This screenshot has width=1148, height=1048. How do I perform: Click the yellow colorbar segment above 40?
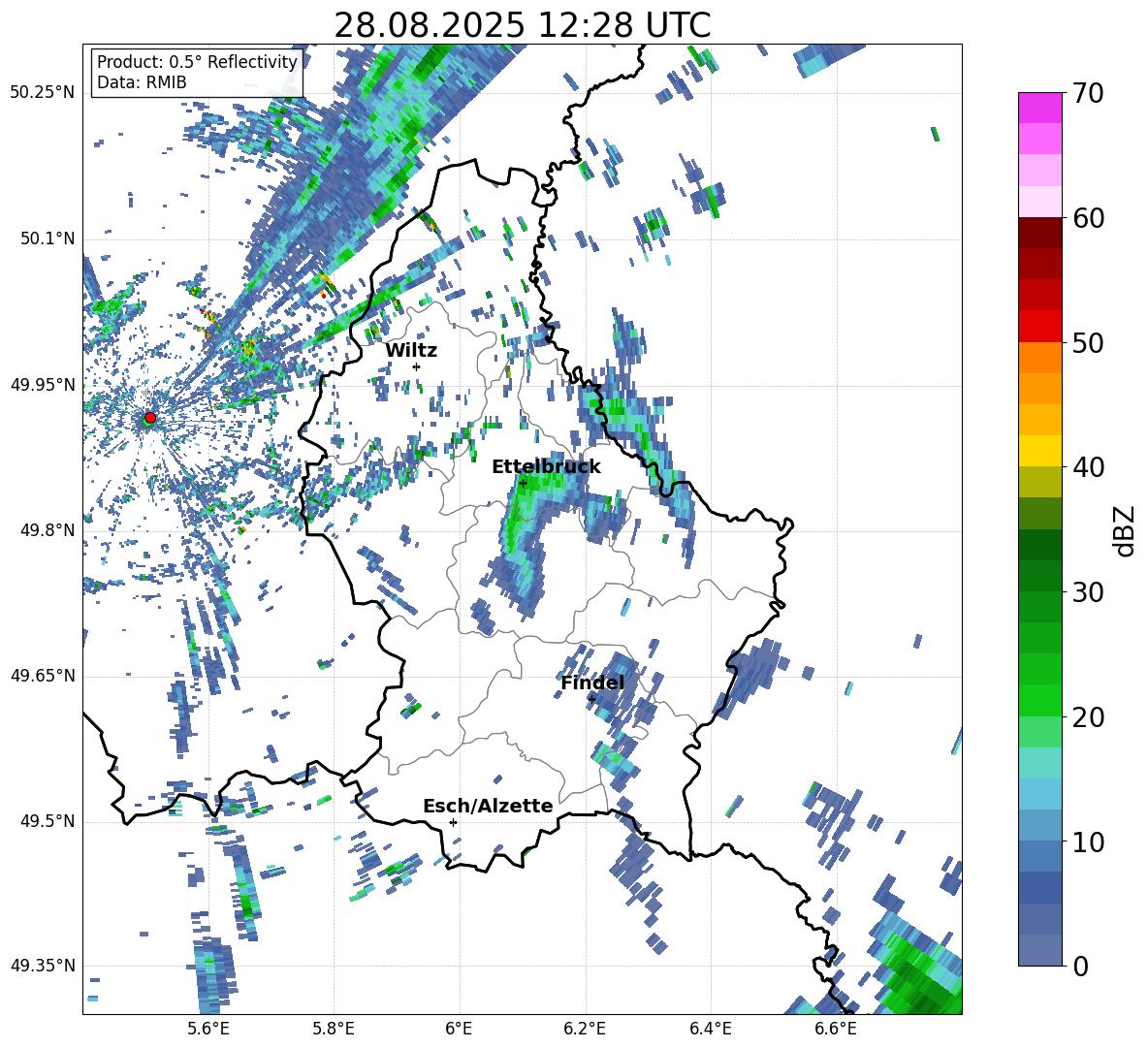tap(1039, 451)
